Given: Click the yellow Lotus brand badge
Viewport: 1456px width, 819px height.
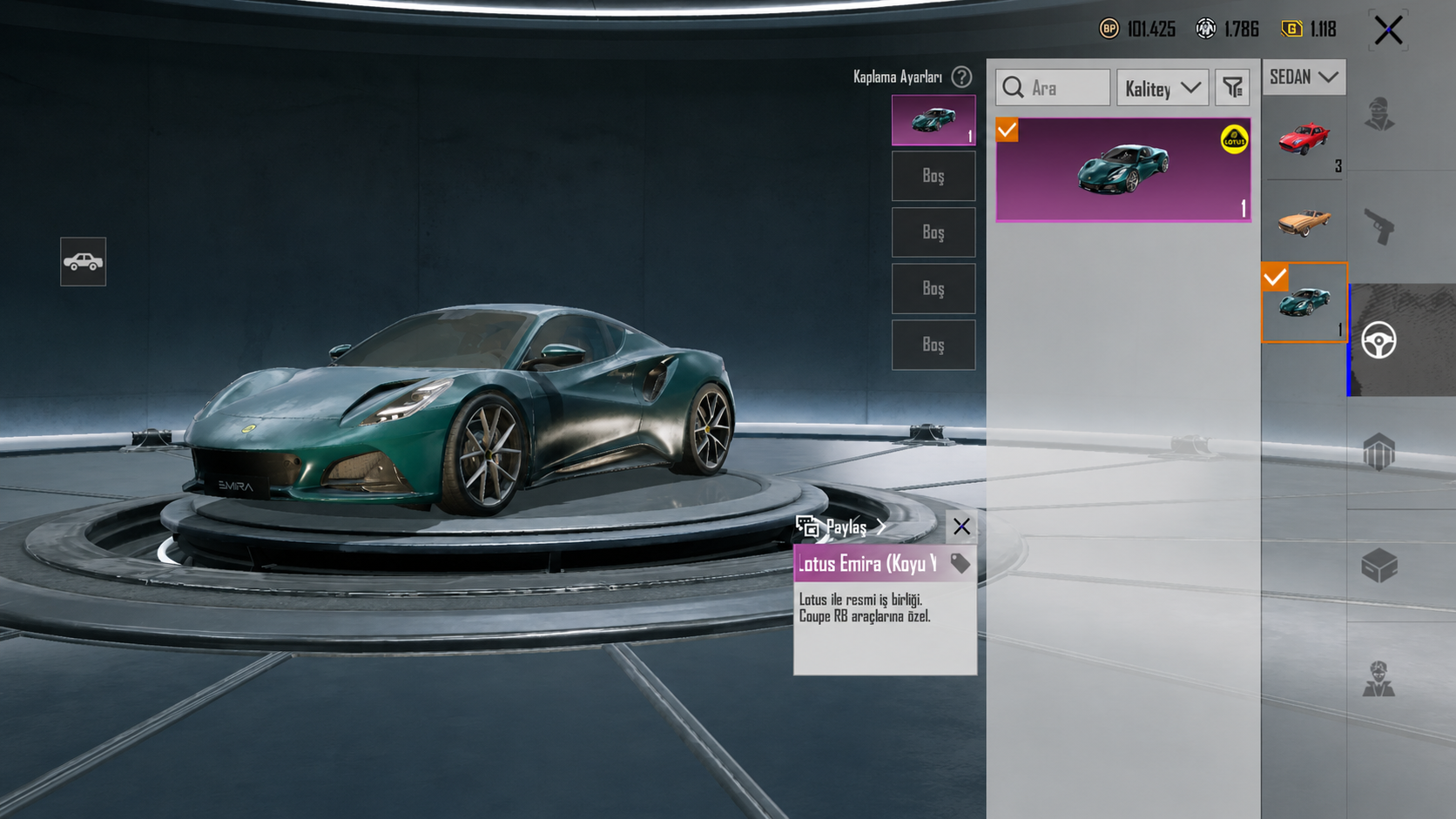Looking at the screenshot, I should pyautogui.click(x=1234, y=139).
